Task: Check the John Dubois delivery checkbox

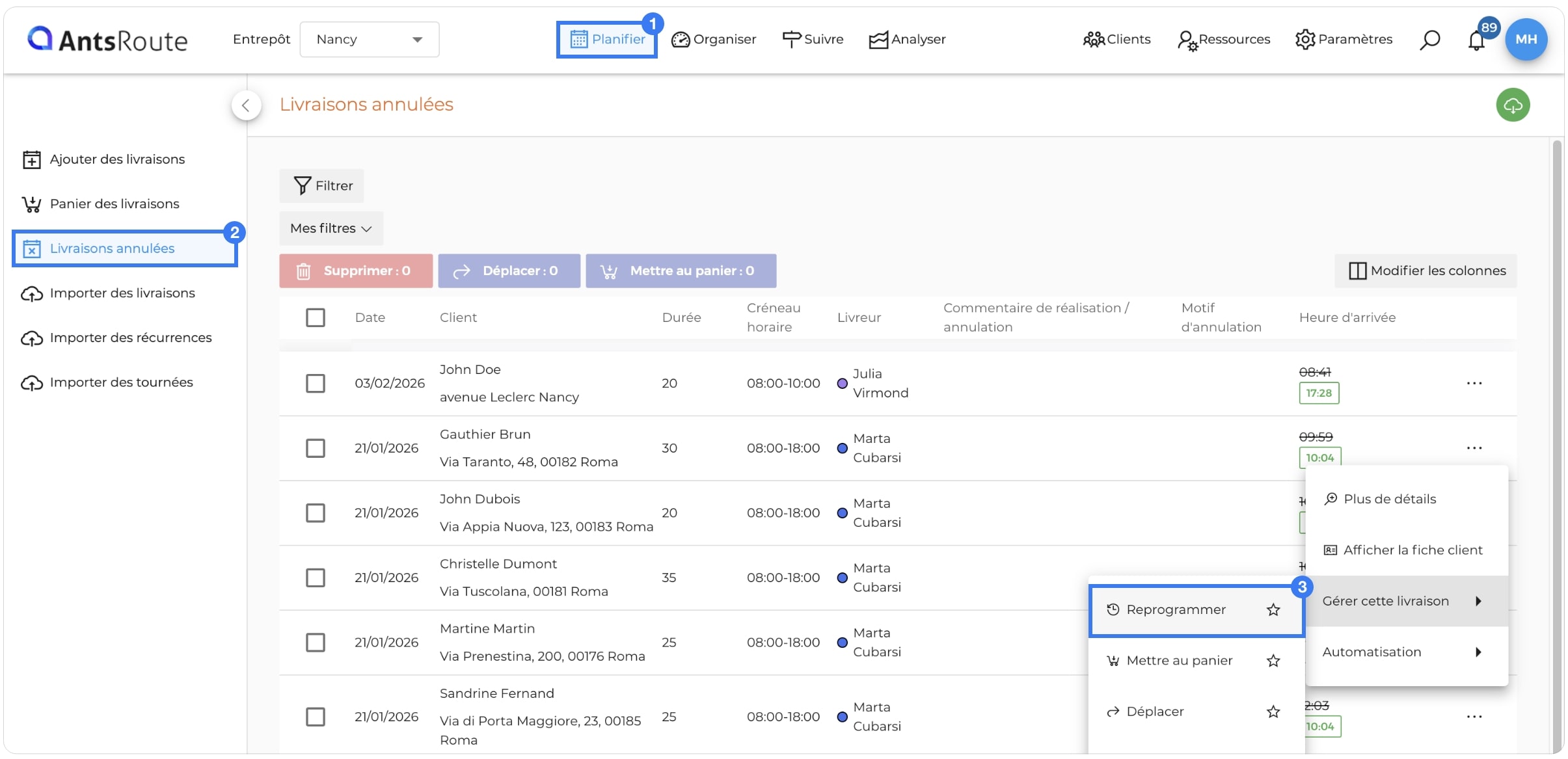Action: pos(316,513)
